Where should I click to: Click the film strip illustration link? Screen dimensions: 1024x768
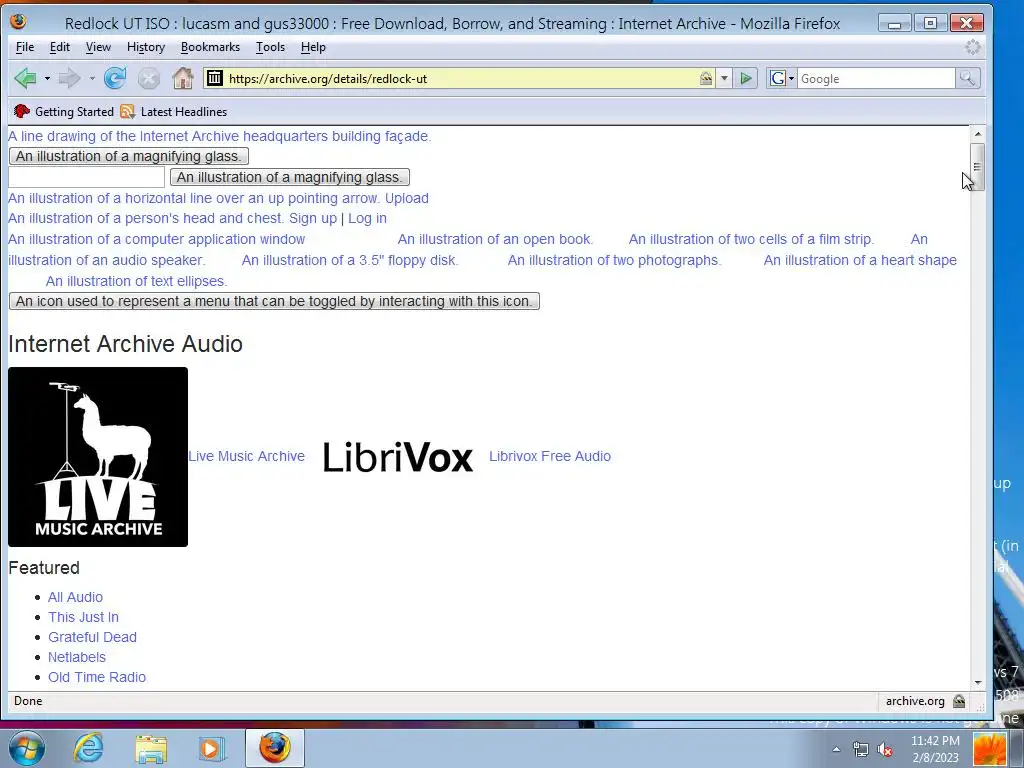pyautogui.click(x=751, y=239)
